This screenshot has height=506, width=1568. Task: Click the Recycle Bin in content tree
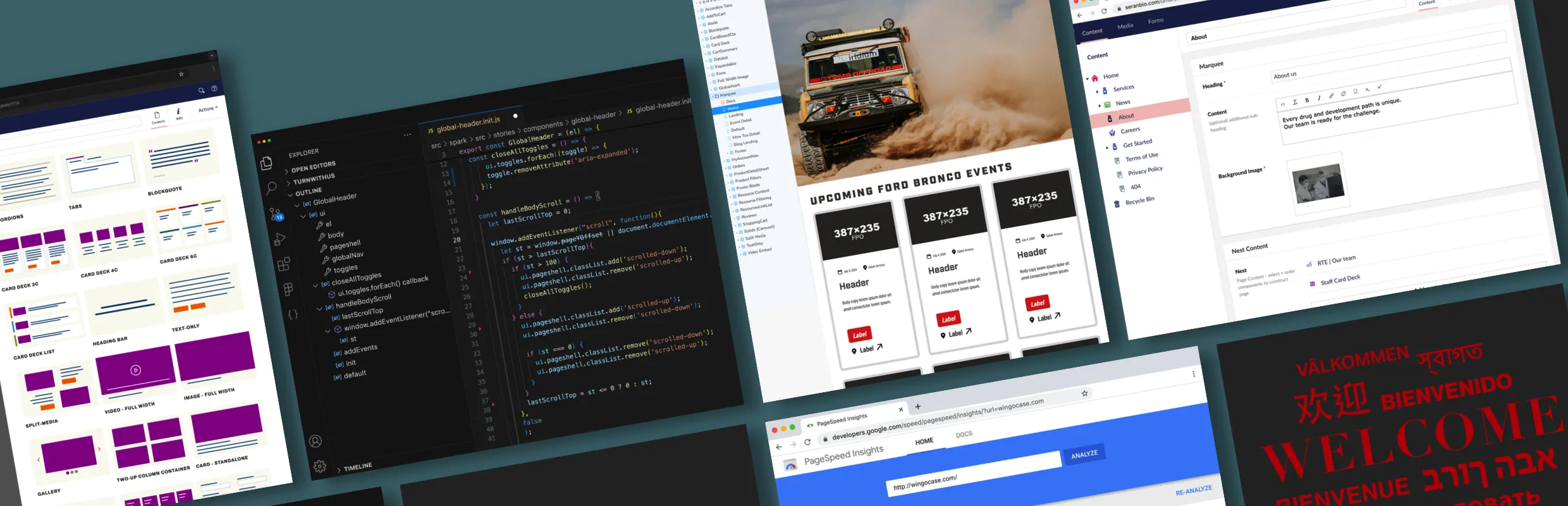click(1139, 201)
